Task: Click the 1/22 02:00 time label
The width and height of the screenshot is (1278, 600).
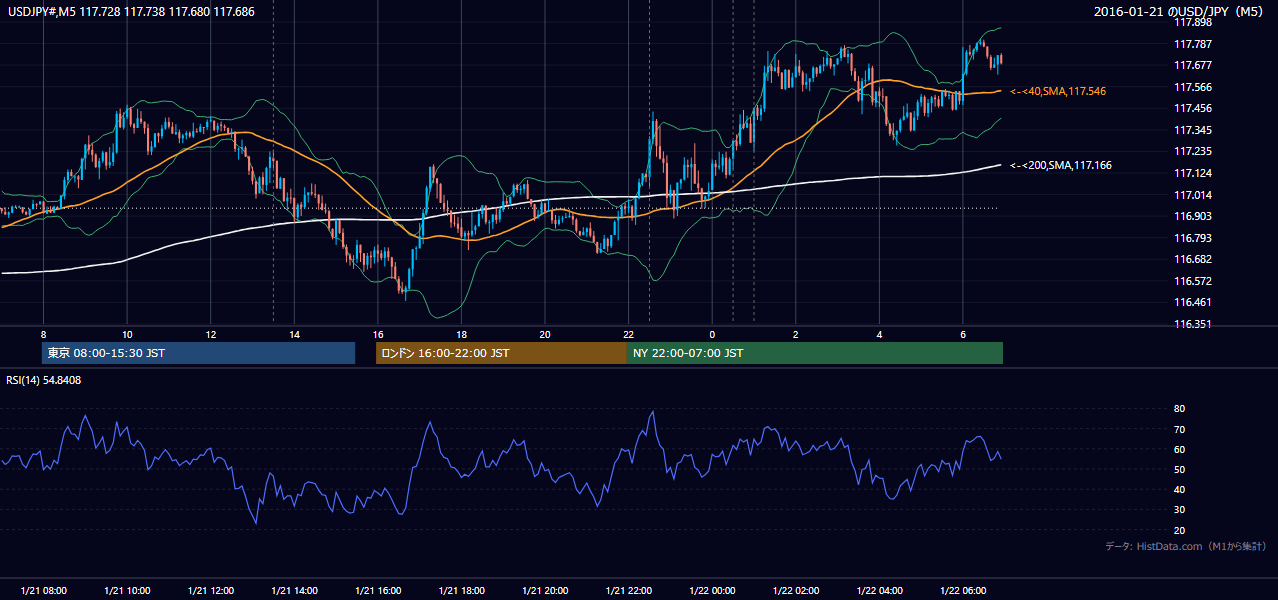Action: click(795, 590)
